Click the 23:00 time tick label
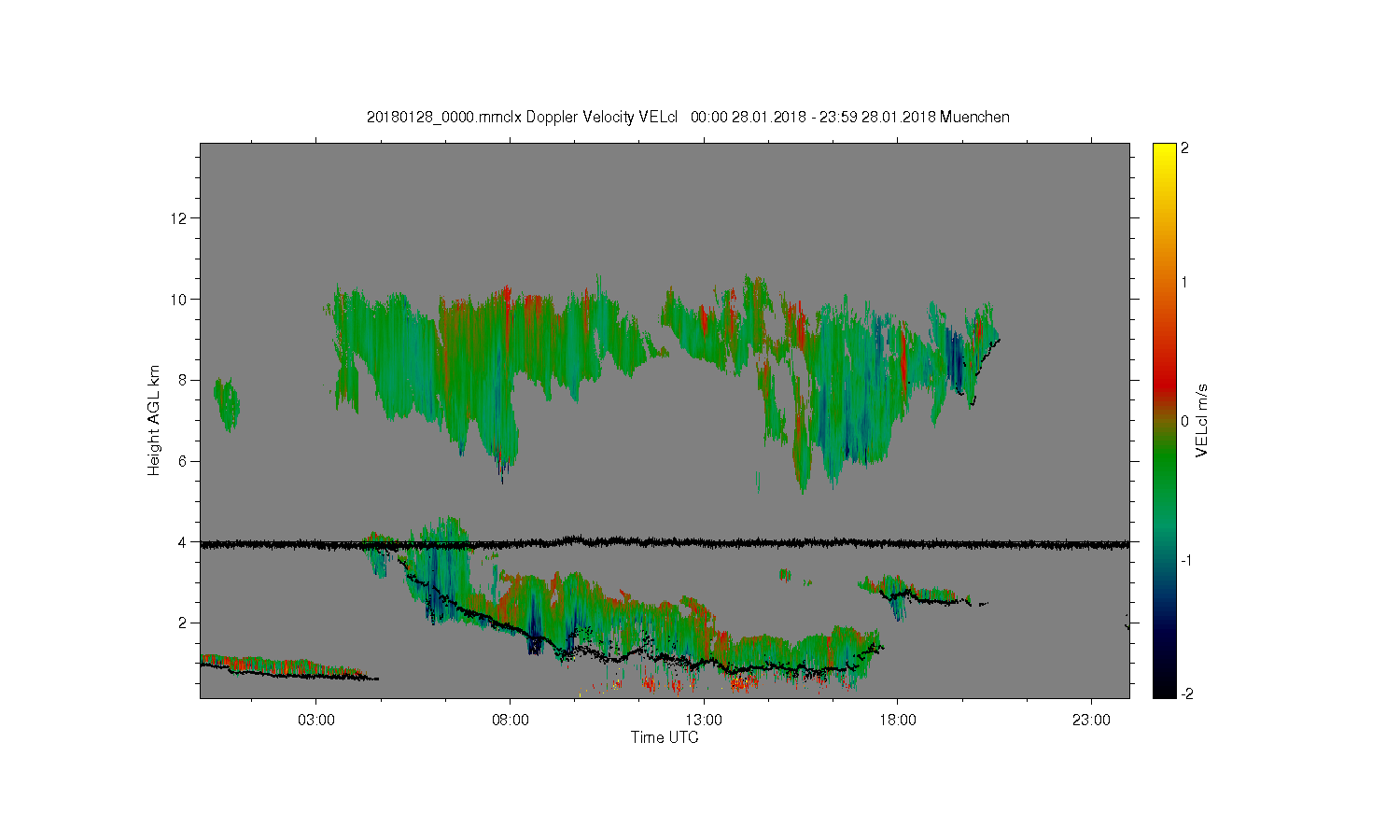Image resolution: width=1400 pixels, height=840 pixels. 1092,721
